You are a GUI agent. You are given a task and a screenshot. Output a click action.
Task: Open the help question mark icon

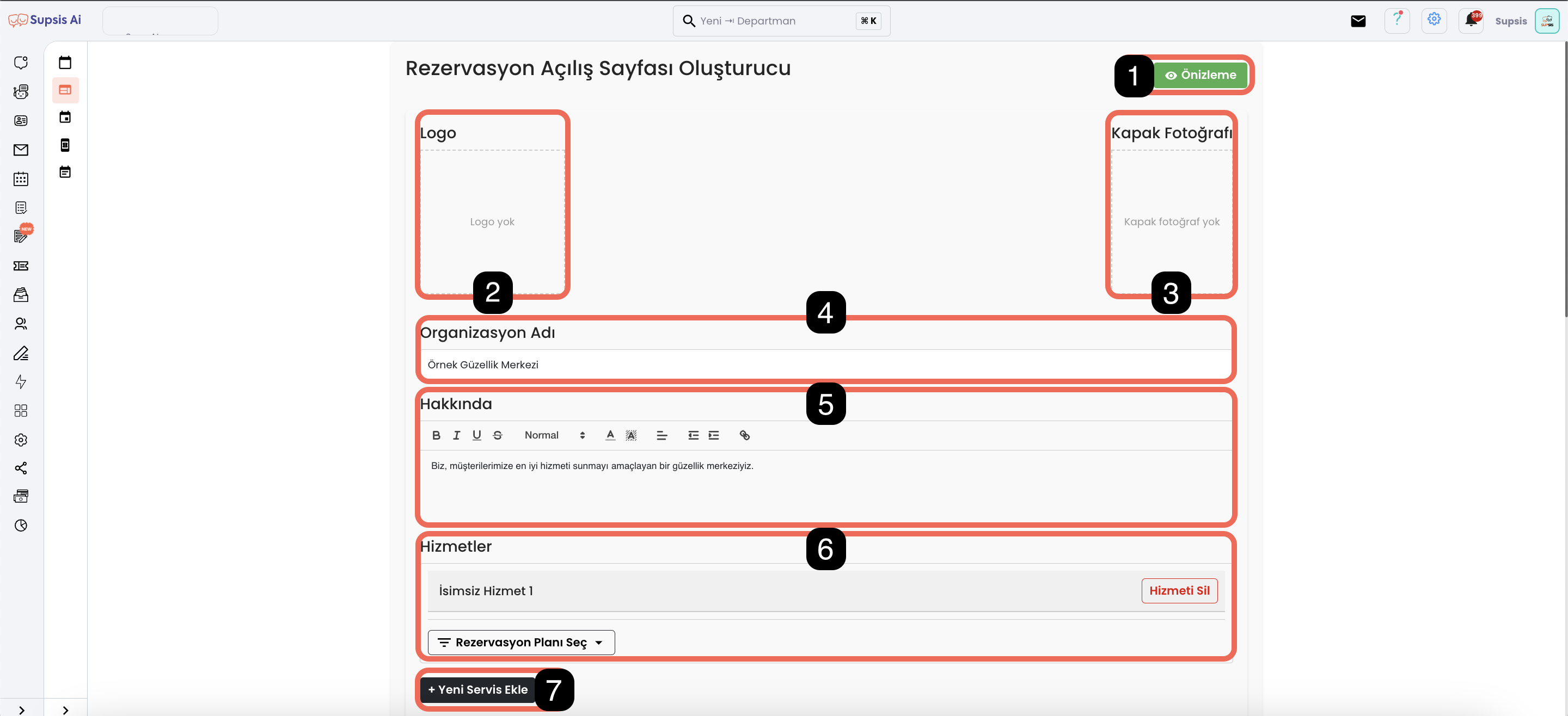(1397, 21)
